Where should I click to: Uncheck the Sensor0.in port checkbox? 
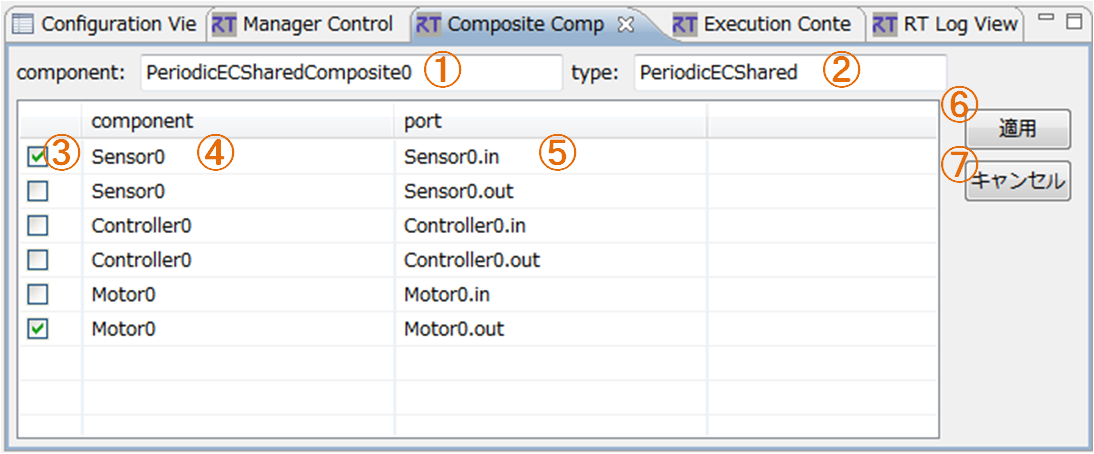(38, 158)
